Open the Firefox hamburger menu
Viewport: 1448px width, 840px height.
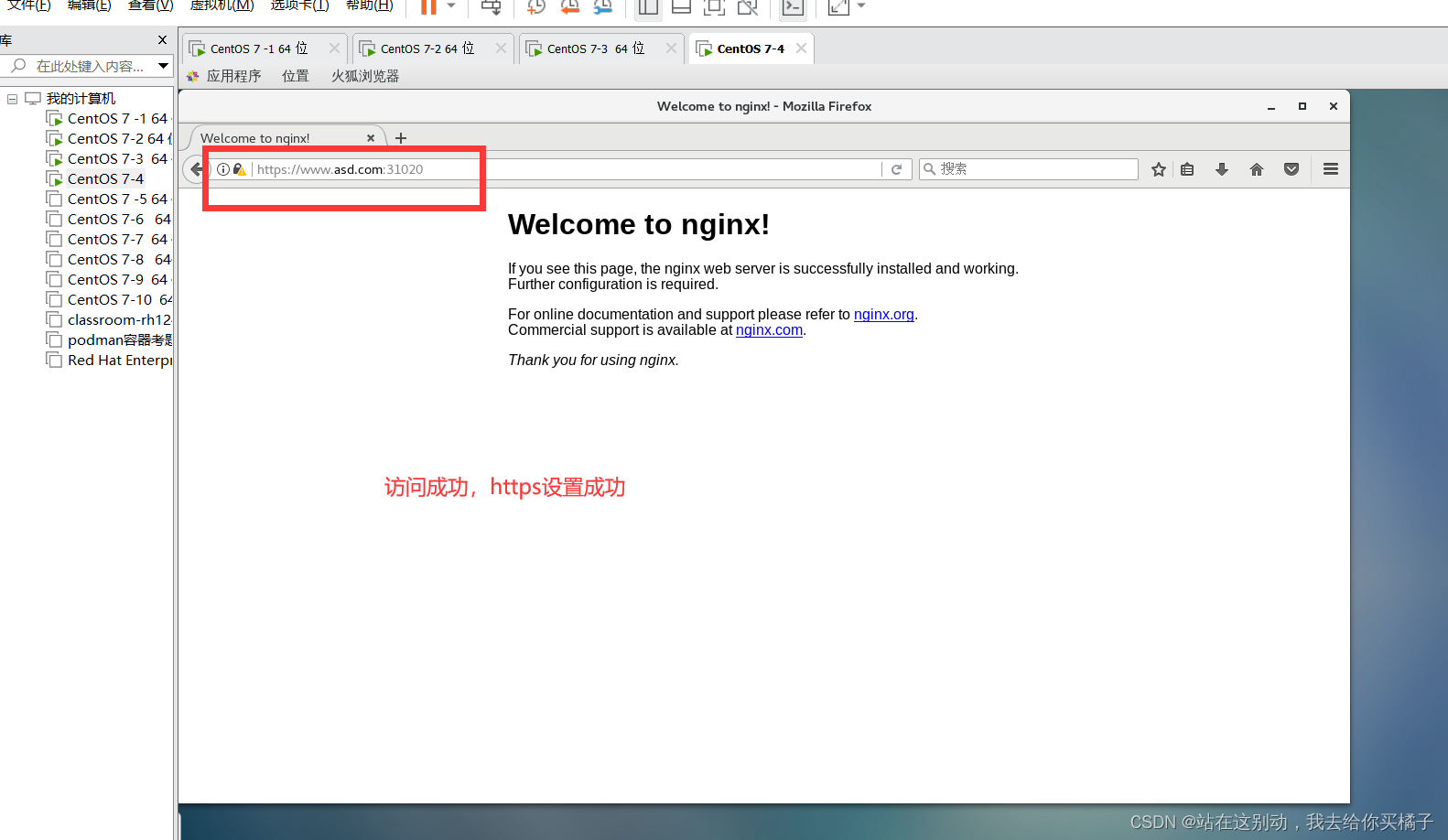[1331, 169]
